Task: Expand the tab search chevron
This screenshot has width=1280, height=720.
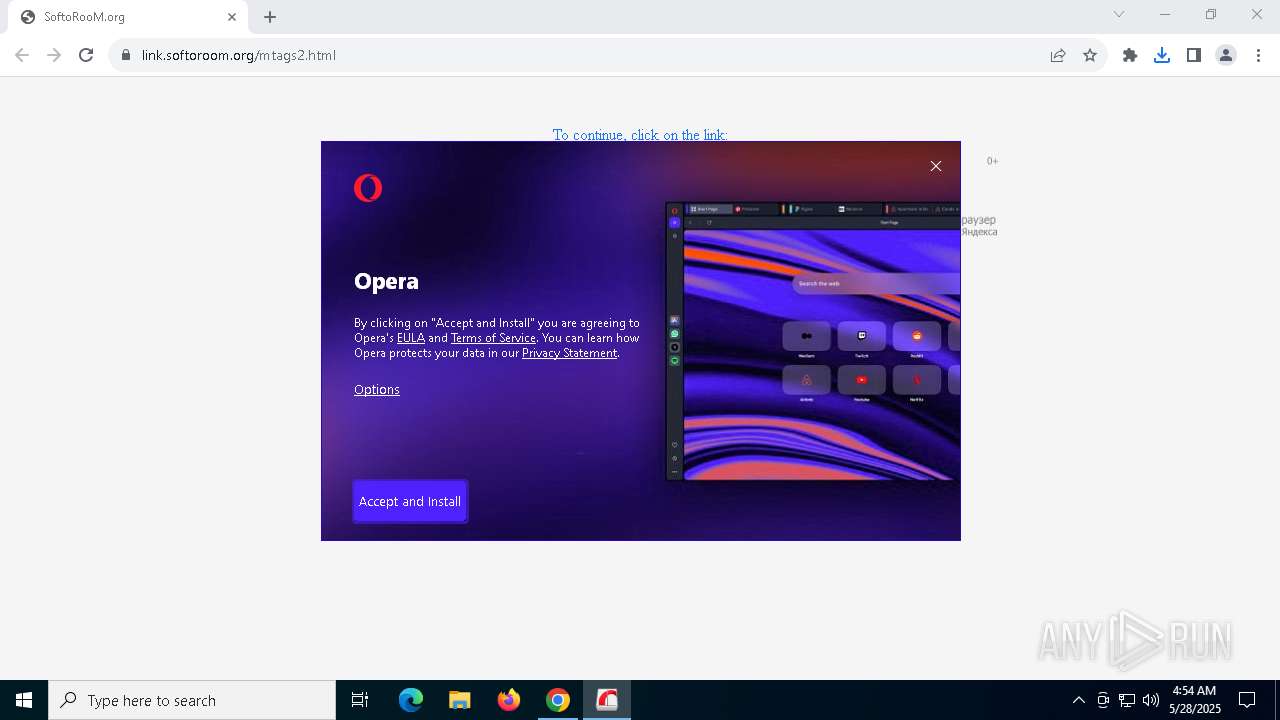Action: 1119,14
